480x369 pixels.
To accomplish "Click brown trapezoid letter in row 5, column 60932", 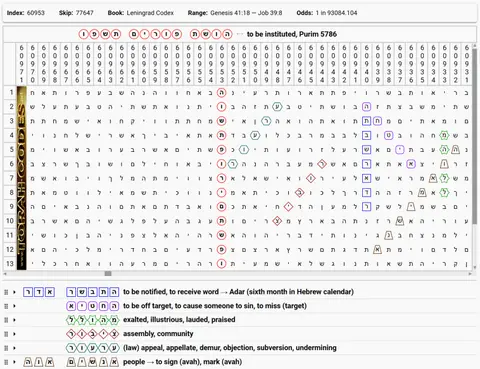I will tap(455, 150).
